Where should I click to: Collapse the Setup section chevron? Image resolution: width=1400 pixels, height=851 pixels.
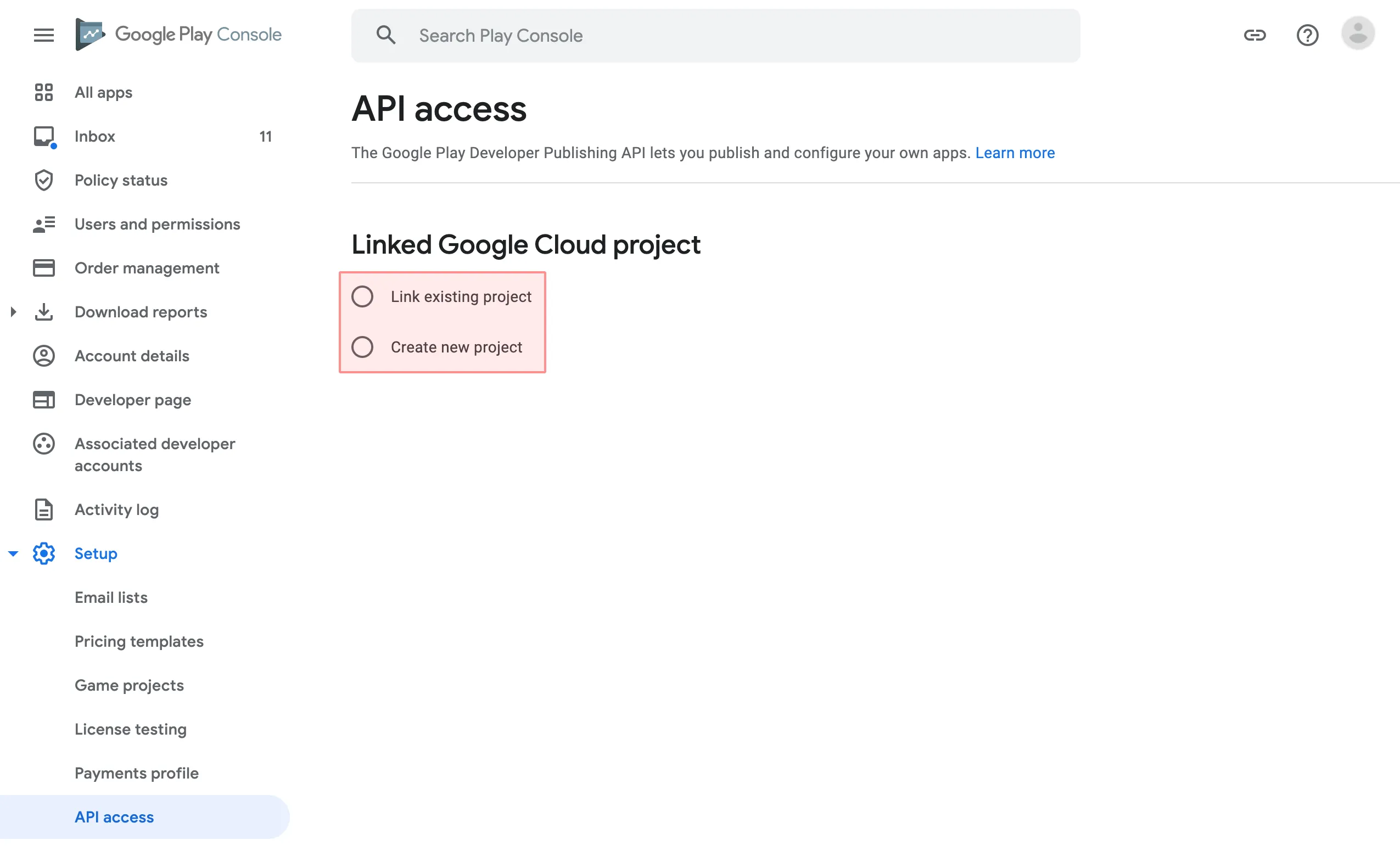coord(13,553)
